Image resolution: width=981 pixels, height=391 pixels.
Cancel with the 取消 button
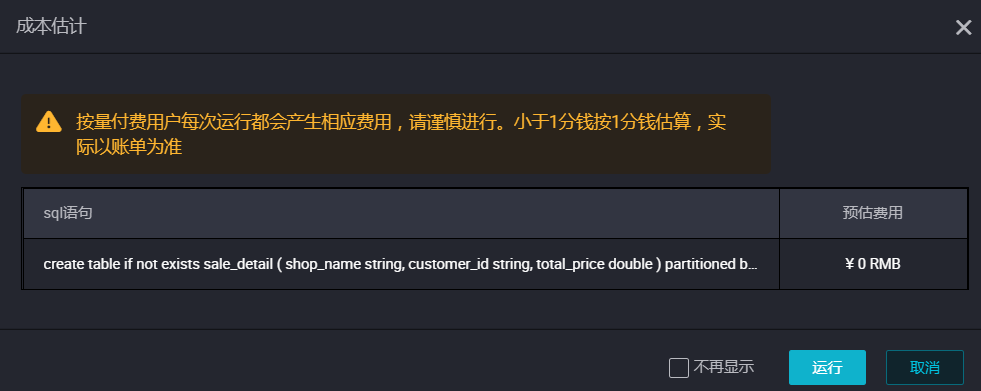(x=925, y=367)
